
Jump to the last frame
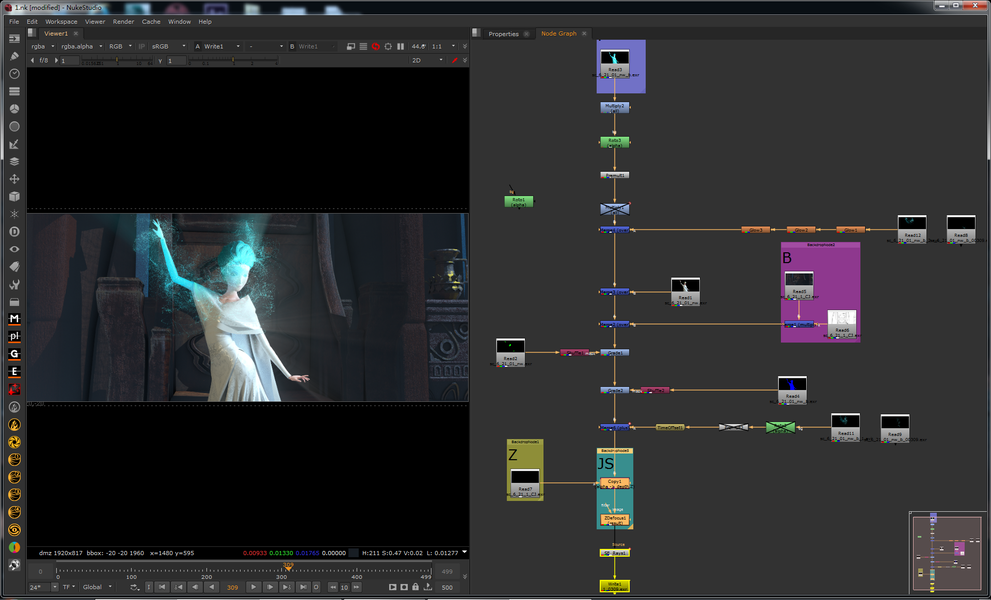tap(303, 587)
